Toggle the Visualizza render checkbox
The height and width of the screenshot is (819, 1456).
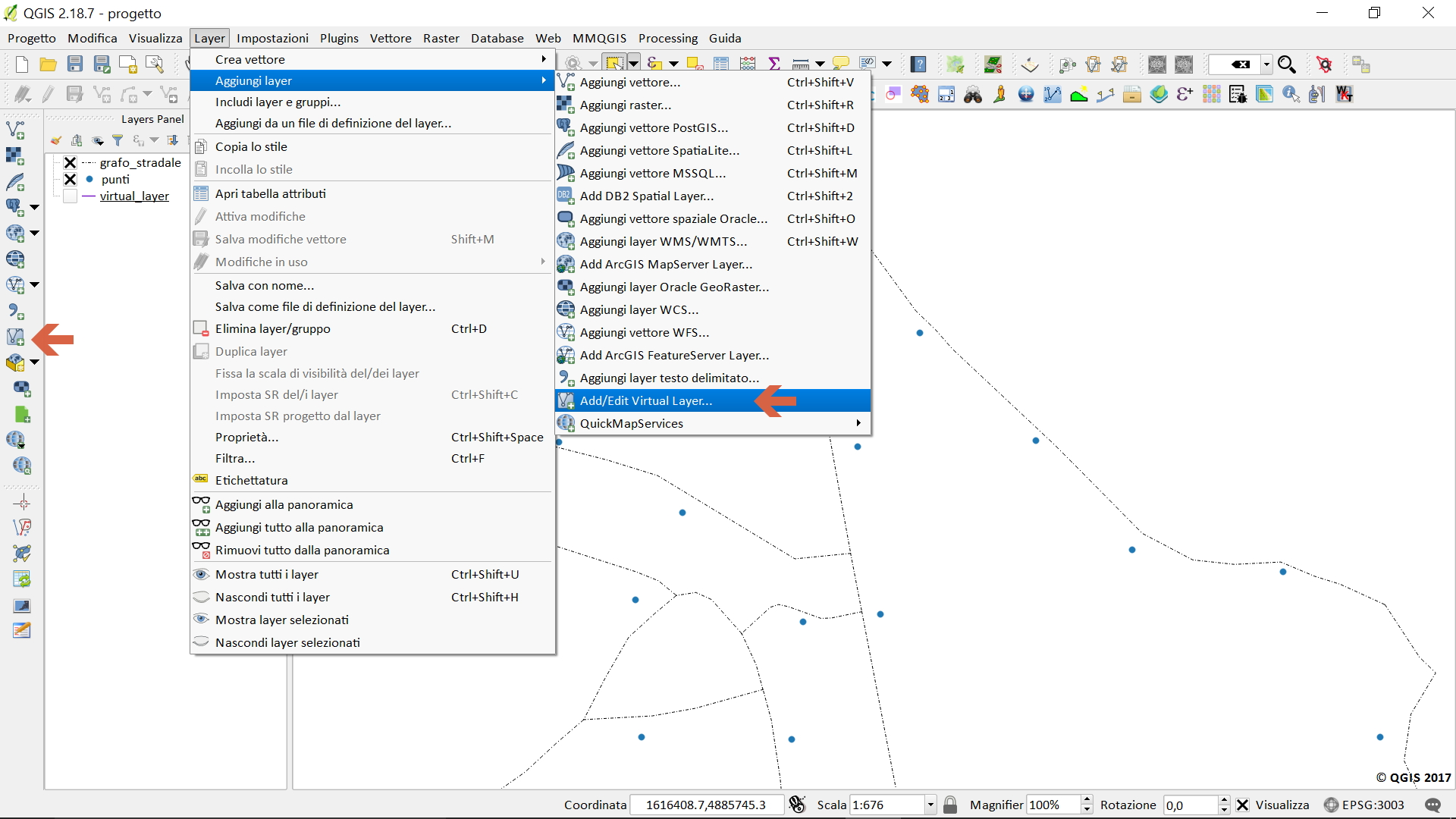1242,805
